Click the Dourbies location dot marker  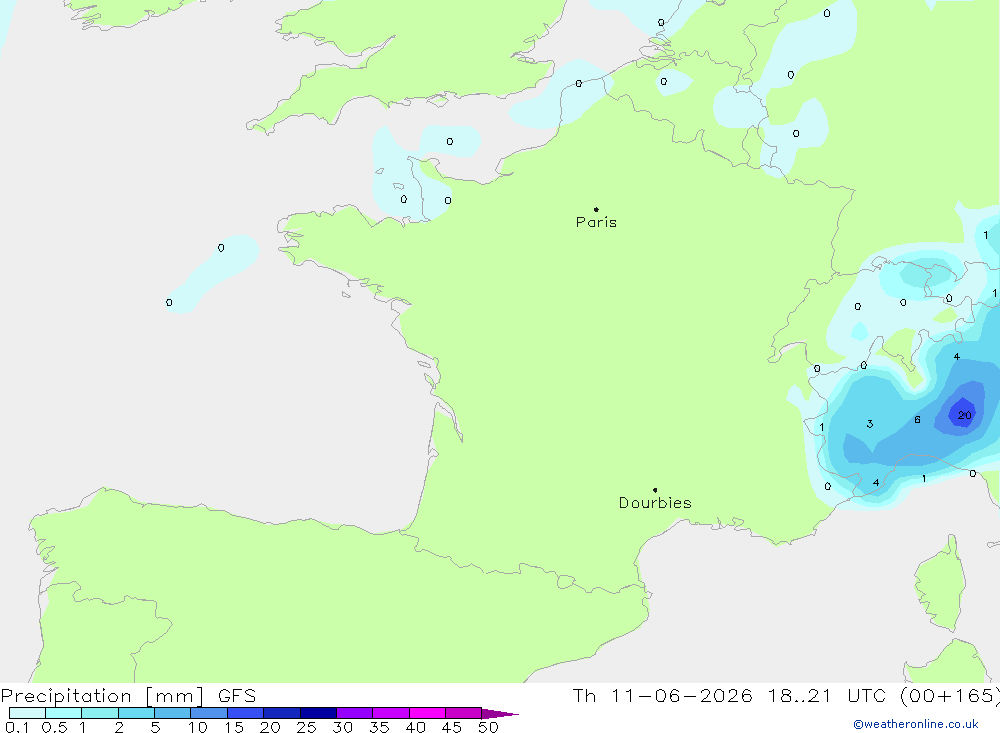[655, 490]
